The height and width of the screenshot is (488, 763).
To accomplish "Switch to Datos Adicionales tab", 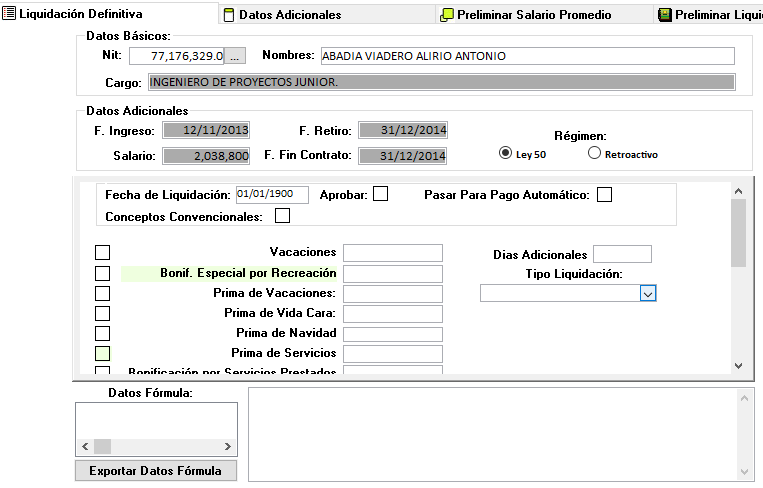I will (290, 15).
